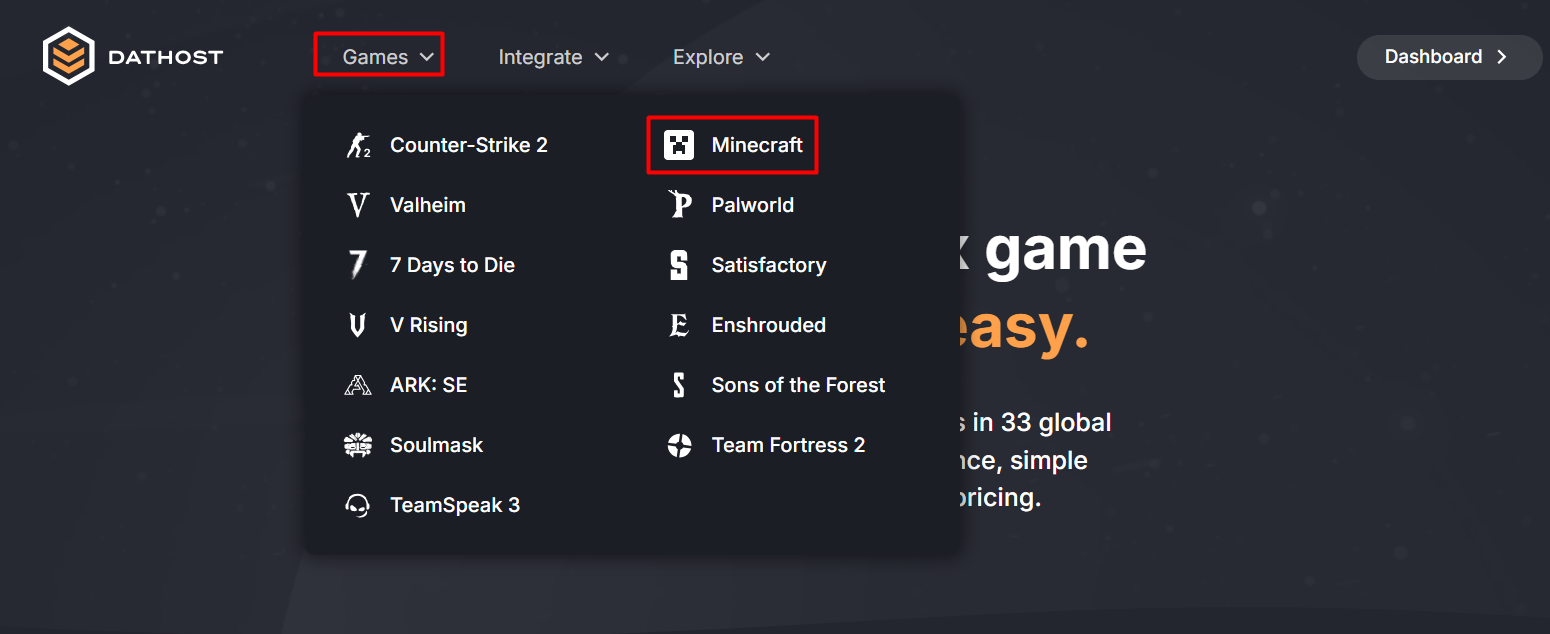Click the Soulmask mask icon
This screenshot has height=634, width=1550.
358,445
